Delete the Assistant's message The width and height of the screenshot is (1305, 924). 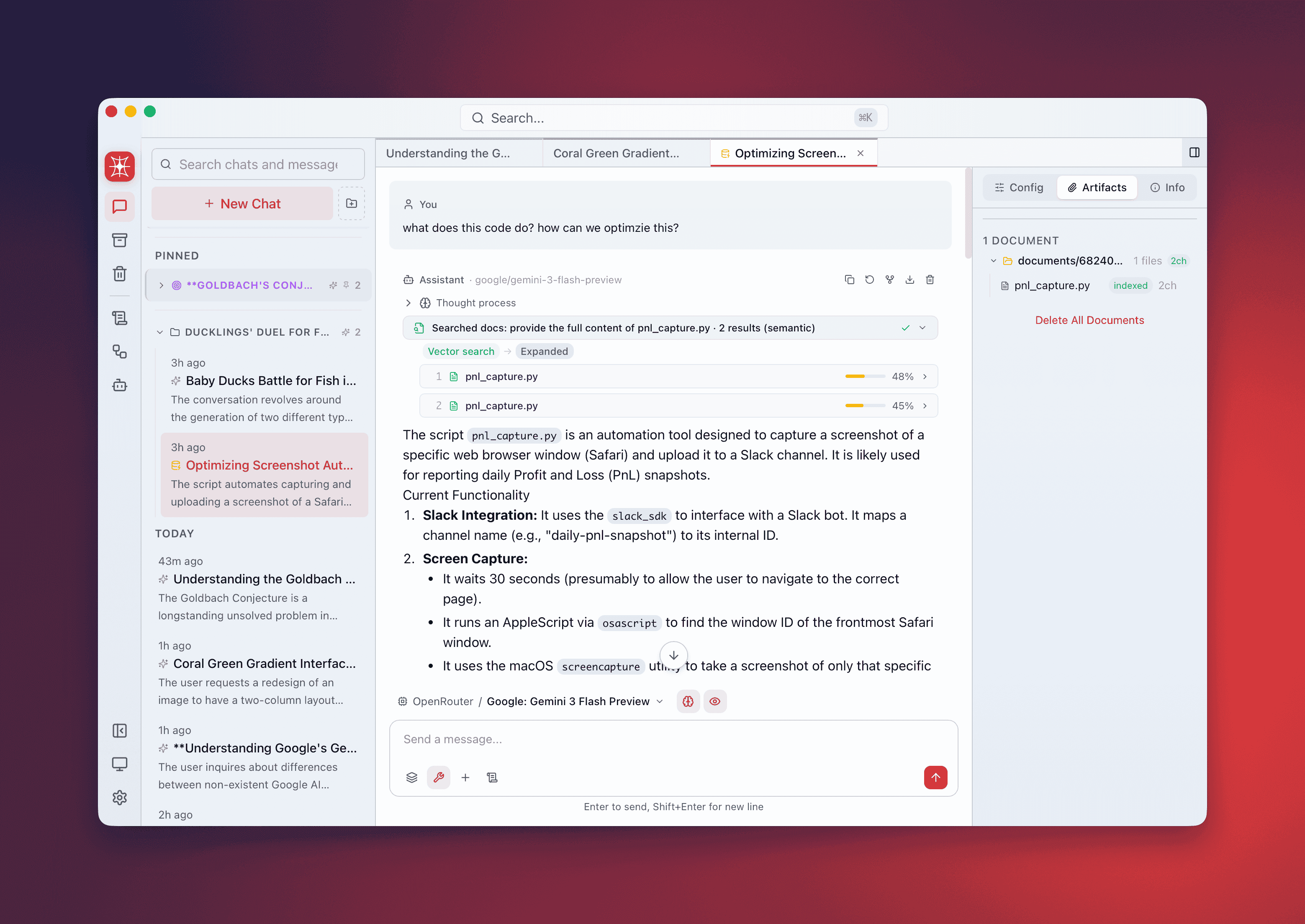[930, 280]
